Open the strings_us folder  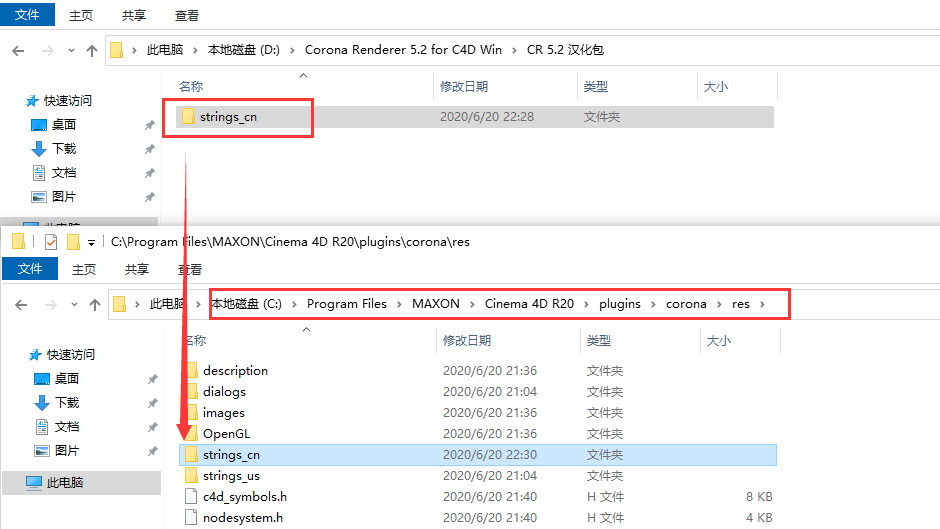[231, 476]
